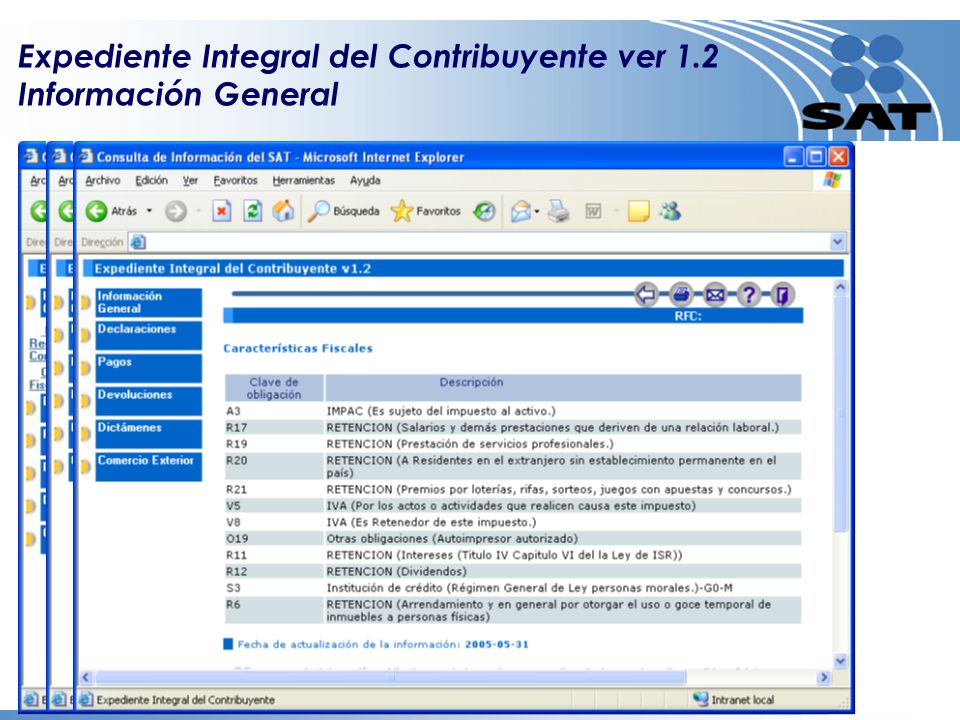Screen dimensions: 960x720
Task: Select the S3 Institución de crédito row
Action: coord(512,588)
